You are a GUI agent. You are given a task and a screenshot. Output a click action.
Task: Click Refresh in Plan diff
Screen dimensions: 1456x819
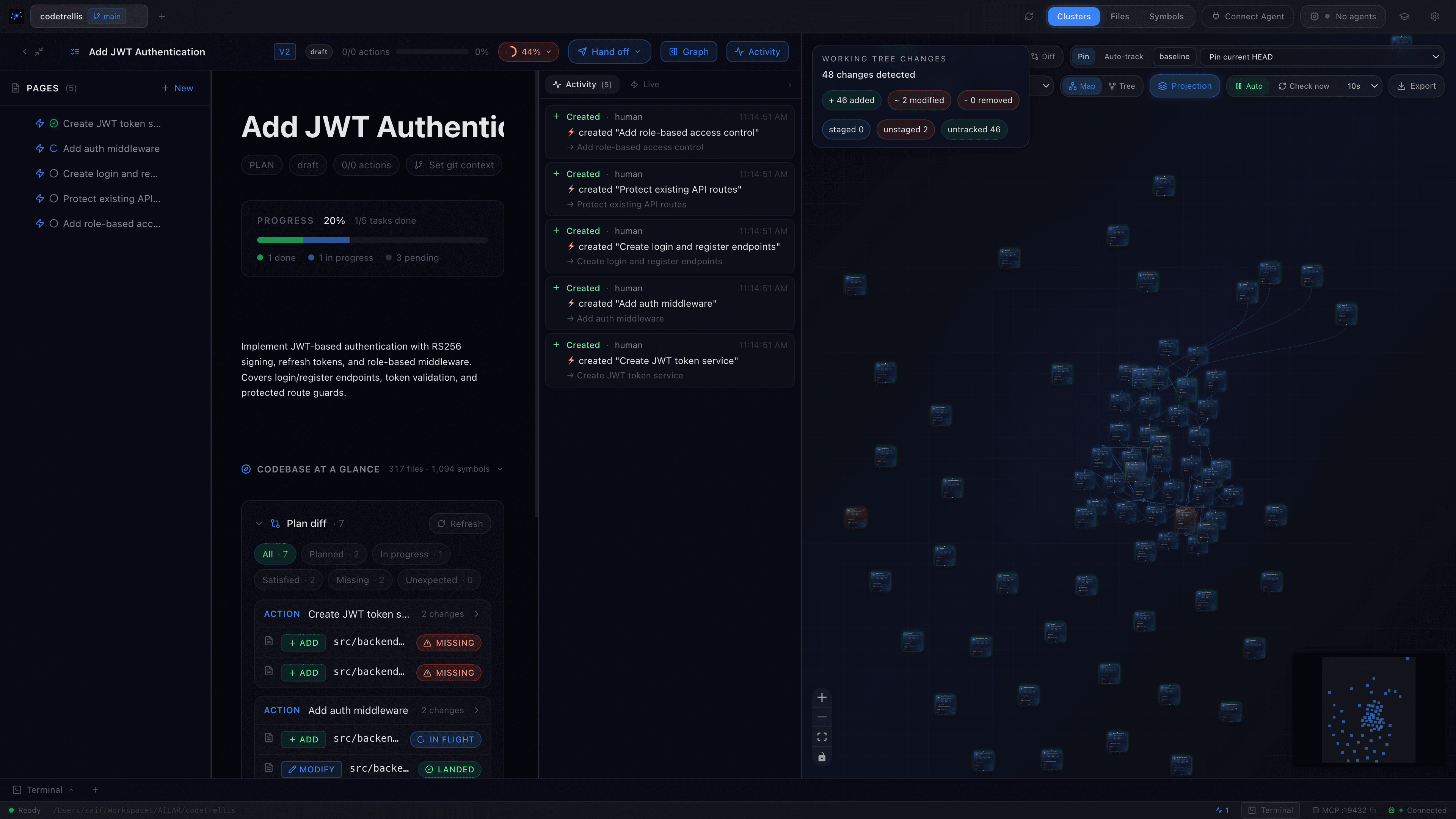[x=460, y=523]
